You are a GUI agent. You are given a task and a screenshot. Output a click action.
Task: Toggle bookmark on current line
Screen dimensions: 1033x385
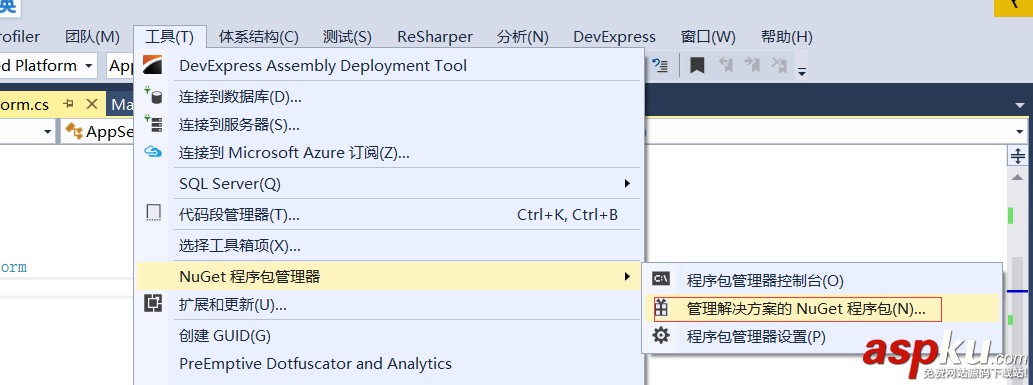tap(697, 65)
